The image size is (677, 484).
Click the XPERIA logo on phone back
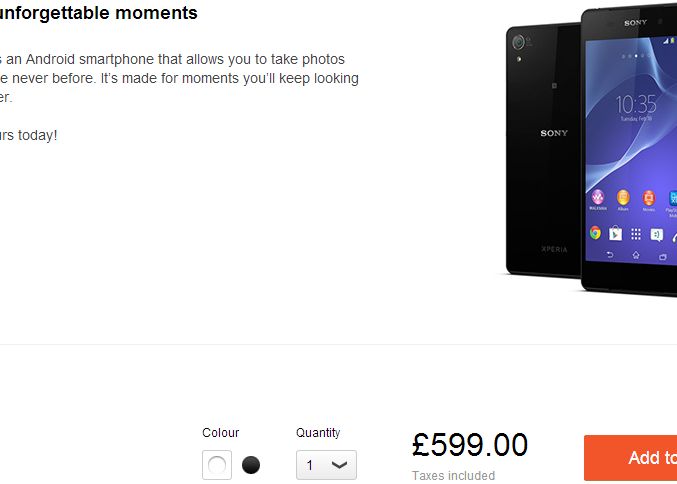click(554, 249)
